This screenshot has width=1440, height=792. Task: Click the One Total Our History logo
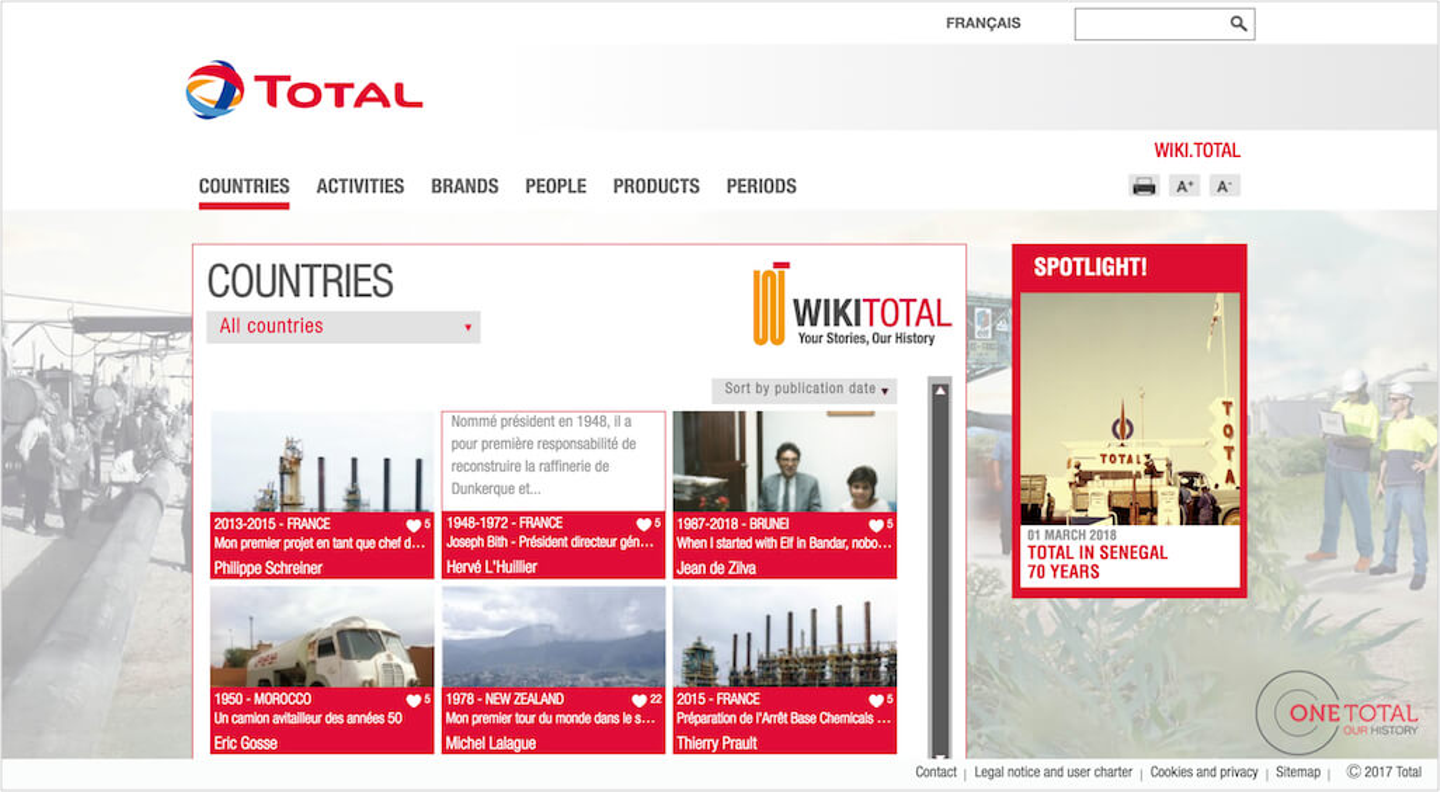(1337, 714)
